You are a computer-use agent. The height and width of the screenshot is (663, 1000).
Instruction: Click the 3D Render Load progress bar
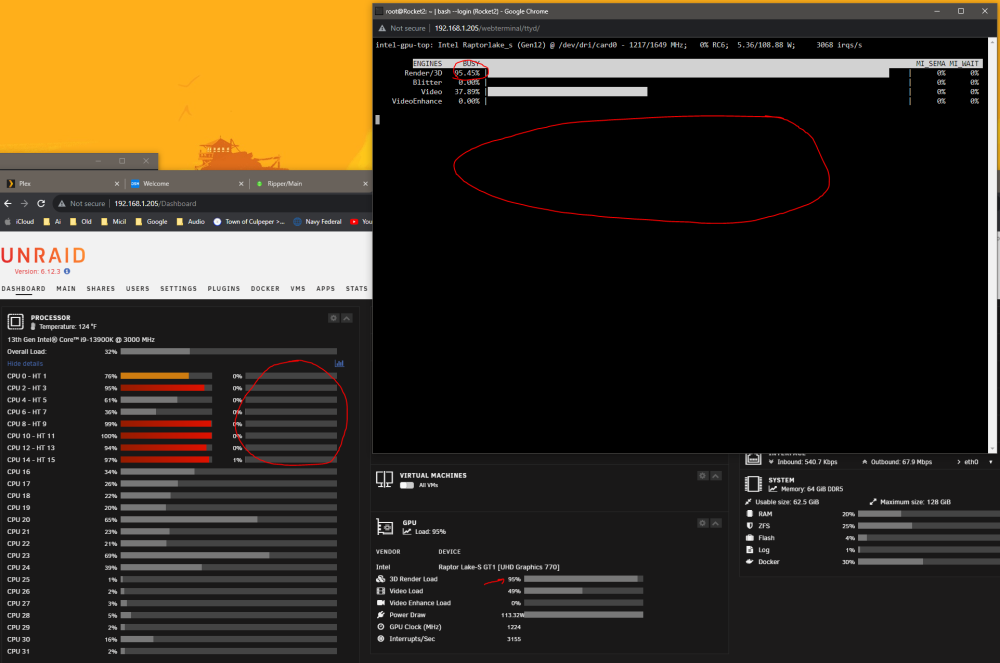click(x=583, y=579)
